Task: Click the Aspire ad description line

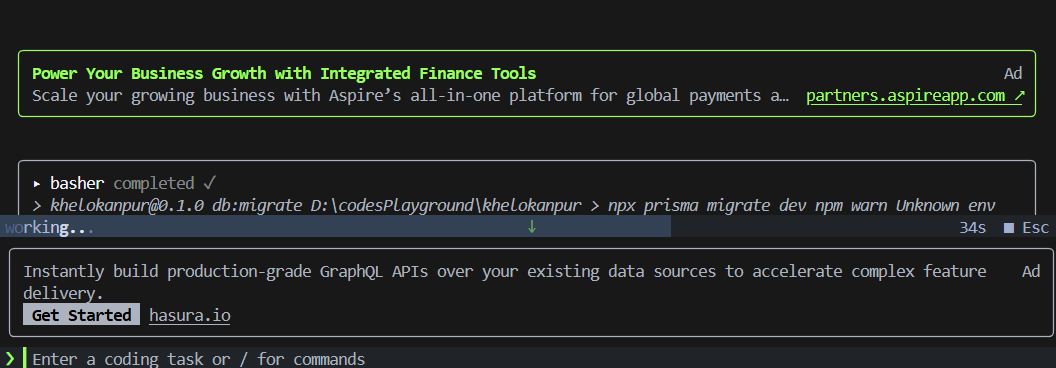Action: pyautogui.click(x=410, y=96)
